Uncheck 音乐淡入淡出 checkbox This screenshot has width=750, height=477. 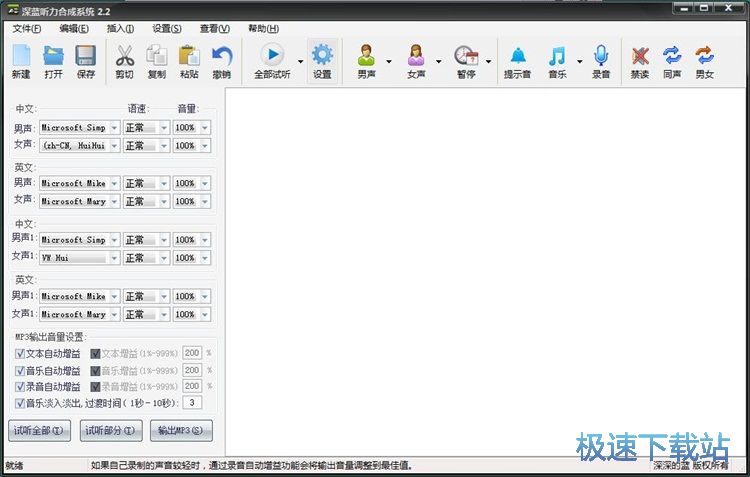20,403
